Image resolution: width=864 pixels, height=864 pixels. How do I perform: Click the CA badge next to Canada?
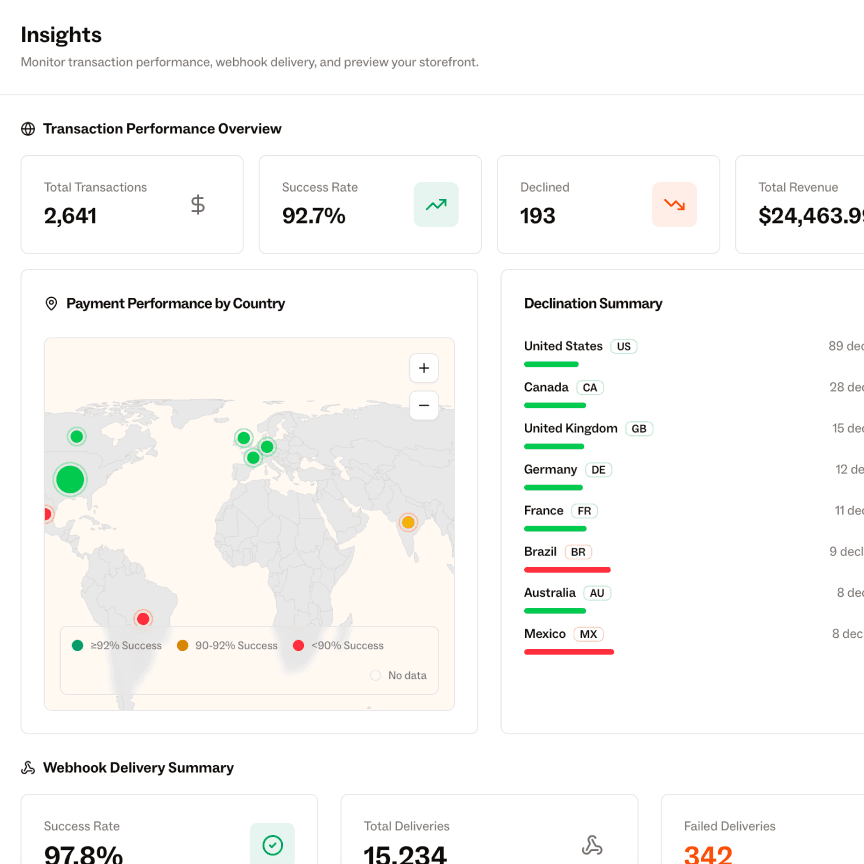[x=589, y=387]
